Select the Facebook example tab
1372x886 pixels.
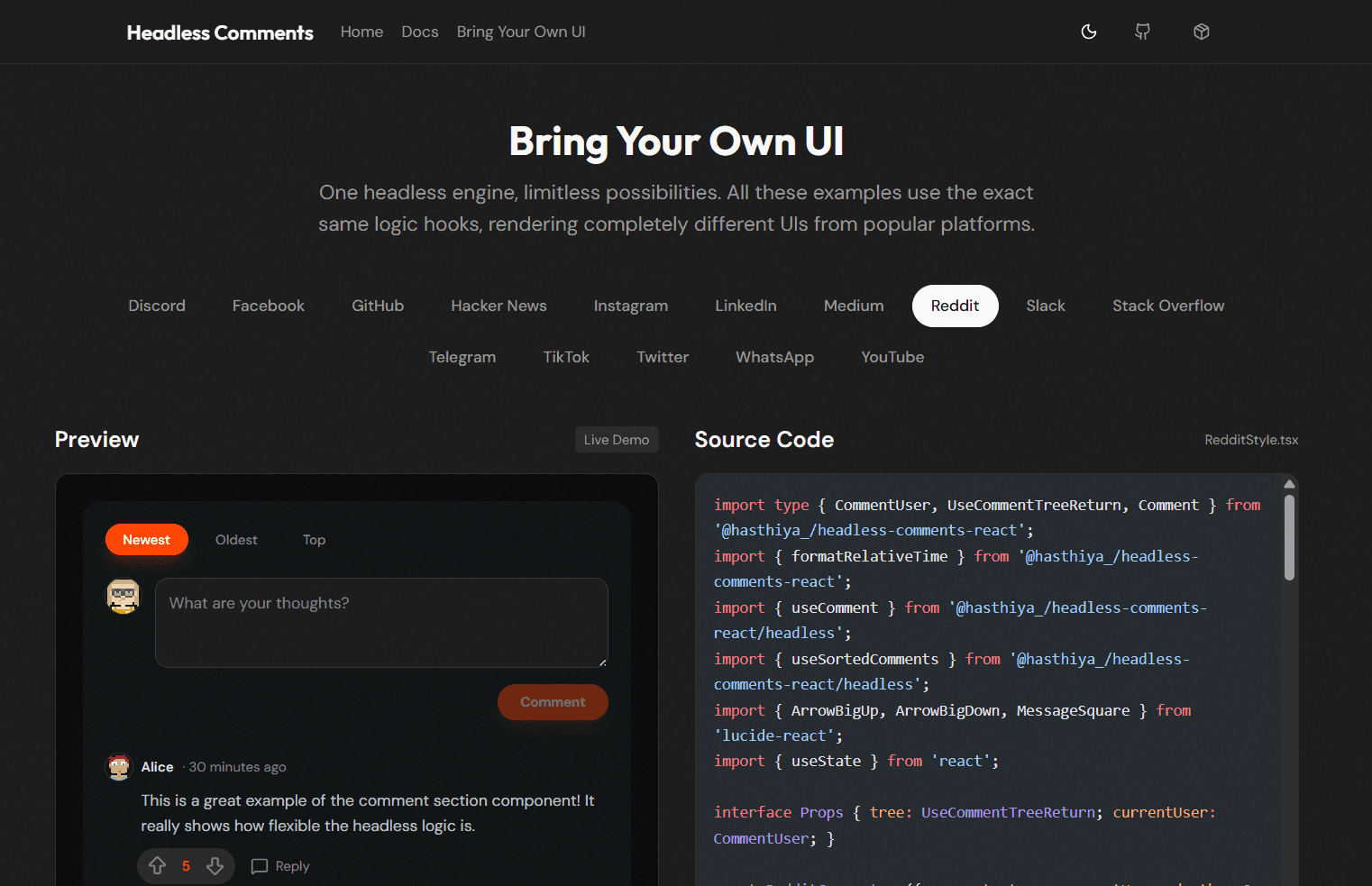269,306
